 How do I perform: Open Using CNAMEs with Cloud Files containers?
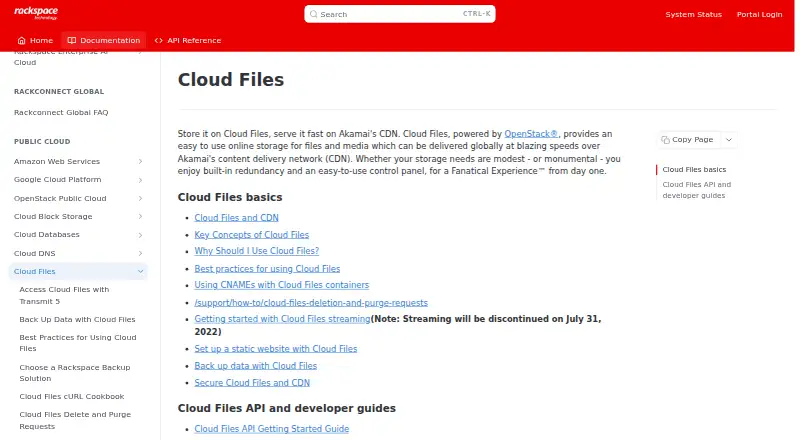point(282,285)
